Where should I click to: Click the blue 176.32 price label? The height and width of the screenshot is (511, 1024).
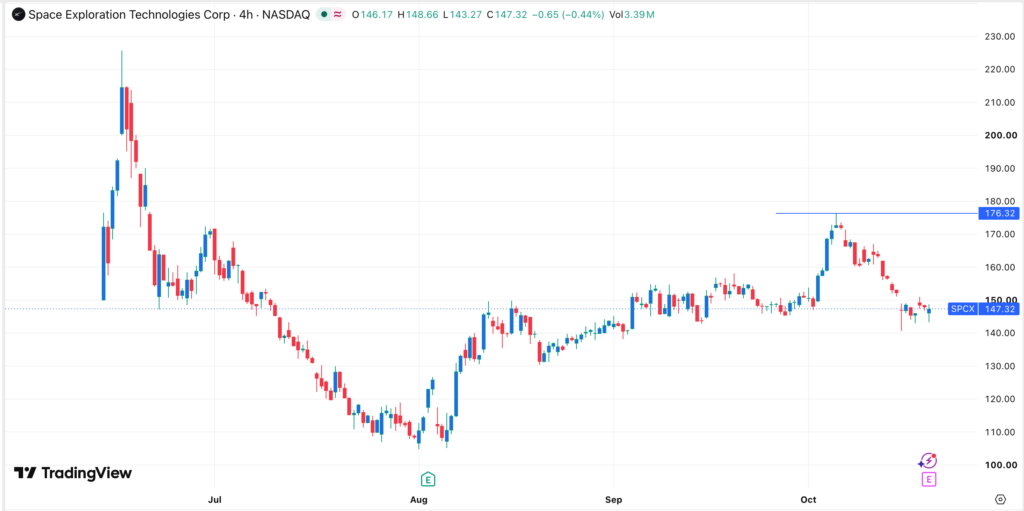pyautogui.click(x=999, y=214)
